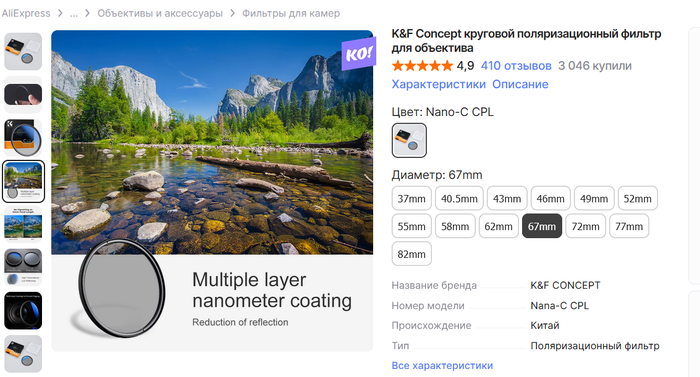This screenshot has height=377, width=700.
Task: Open thumbnail of fingers holding filter
Action: (23, 94)
